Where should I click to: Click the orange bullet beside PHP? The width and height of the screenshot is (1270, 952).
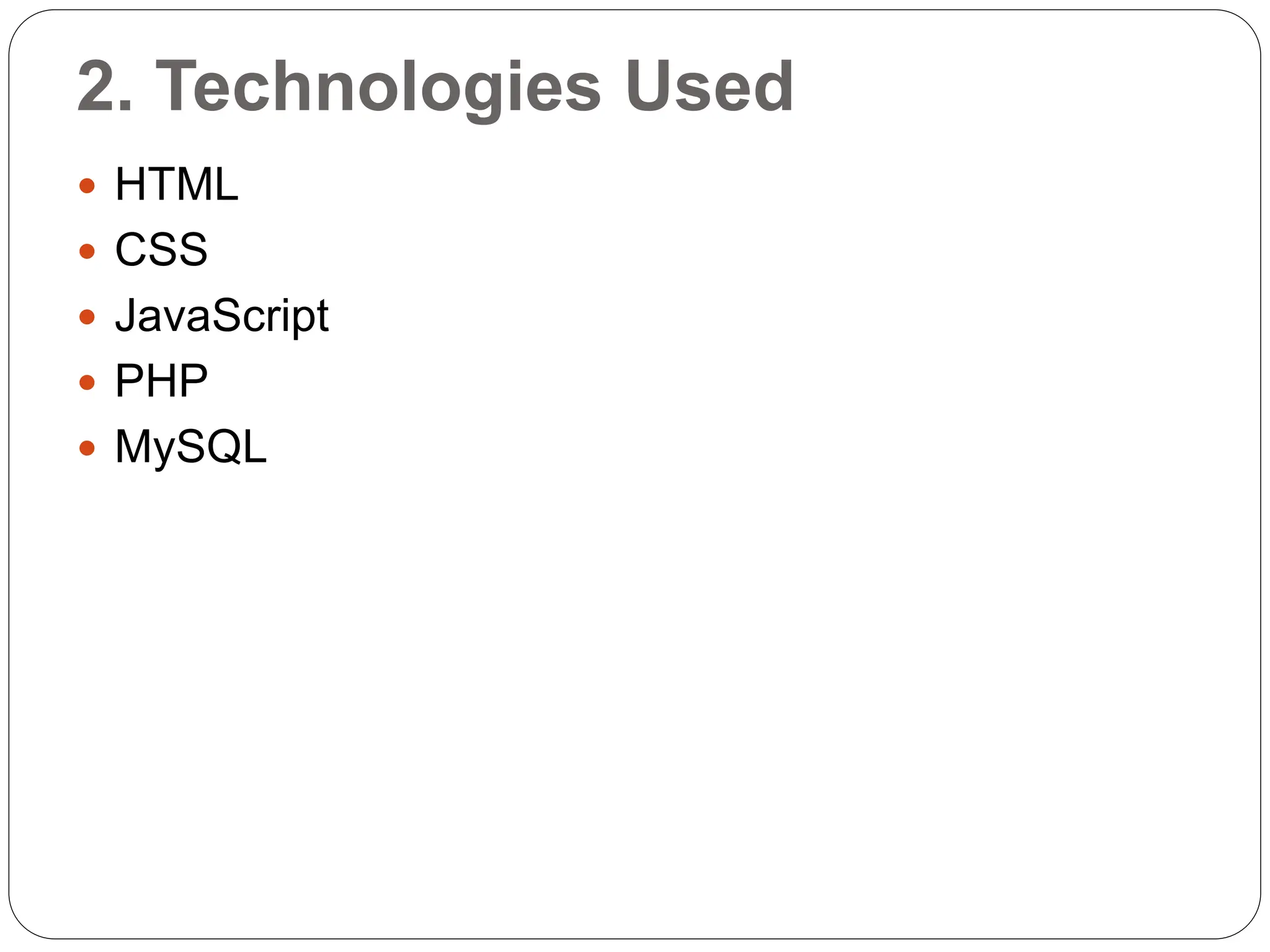87,382
